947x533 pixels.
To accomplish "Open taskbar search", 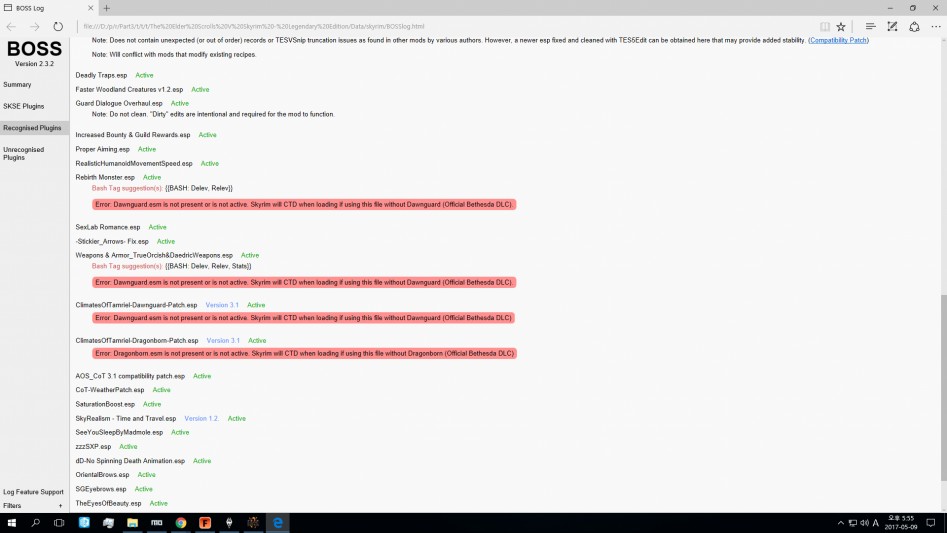I will (36, 523).
